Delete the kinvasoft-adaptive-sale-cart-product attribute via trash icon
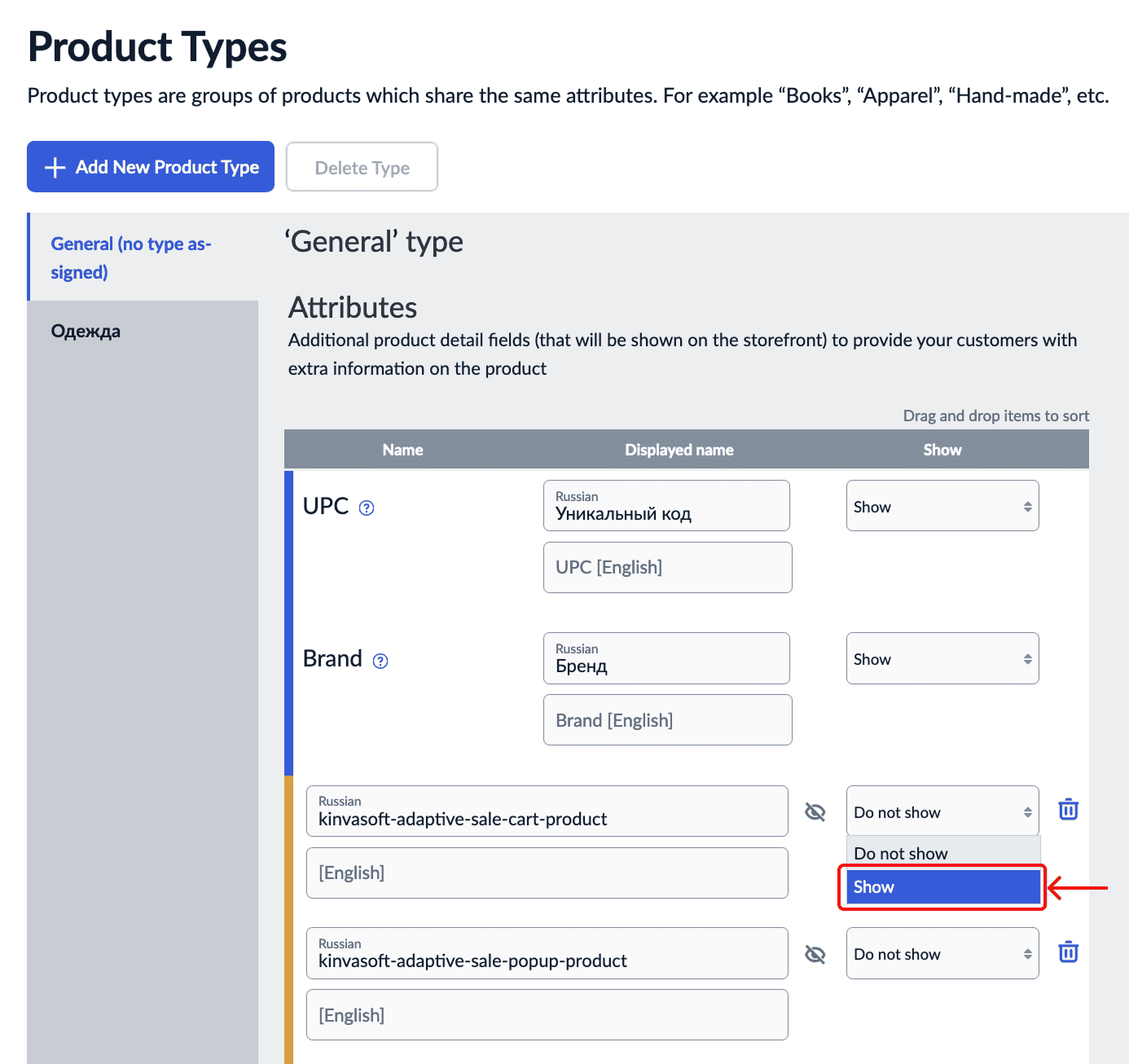 point(1068,810)
